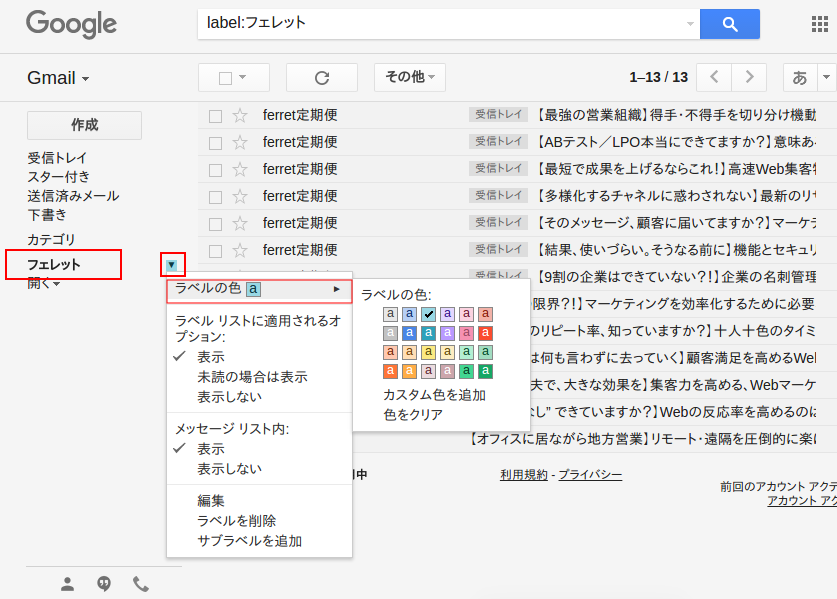The image size is (837, 599).
Task: Click 編集 in label menu
Action: (x=210, y=501)
